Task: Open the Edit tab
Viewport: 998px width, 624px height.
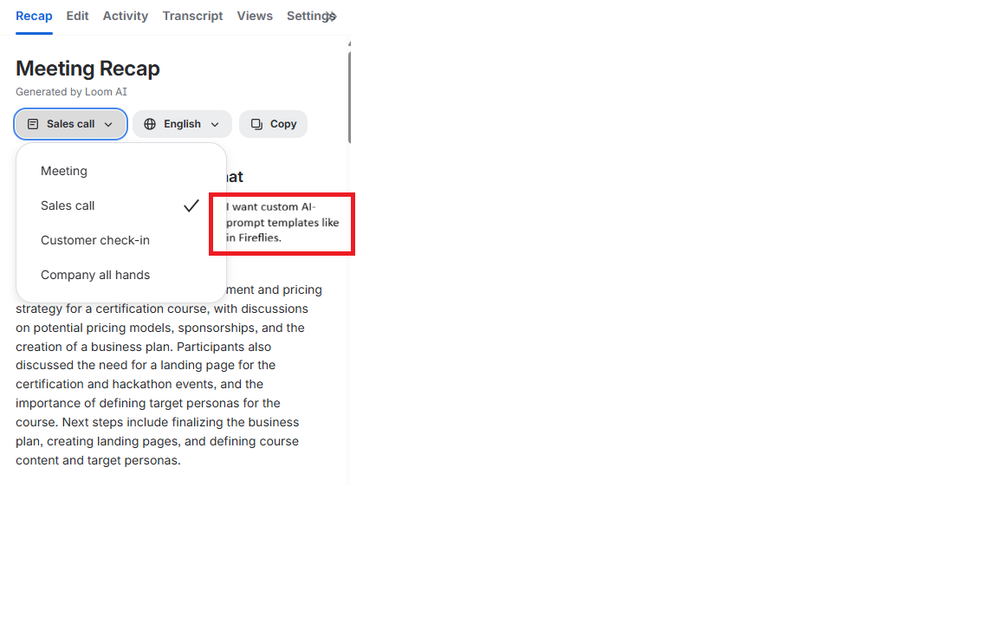Action: pyautogui.click(x=77, y=16)
